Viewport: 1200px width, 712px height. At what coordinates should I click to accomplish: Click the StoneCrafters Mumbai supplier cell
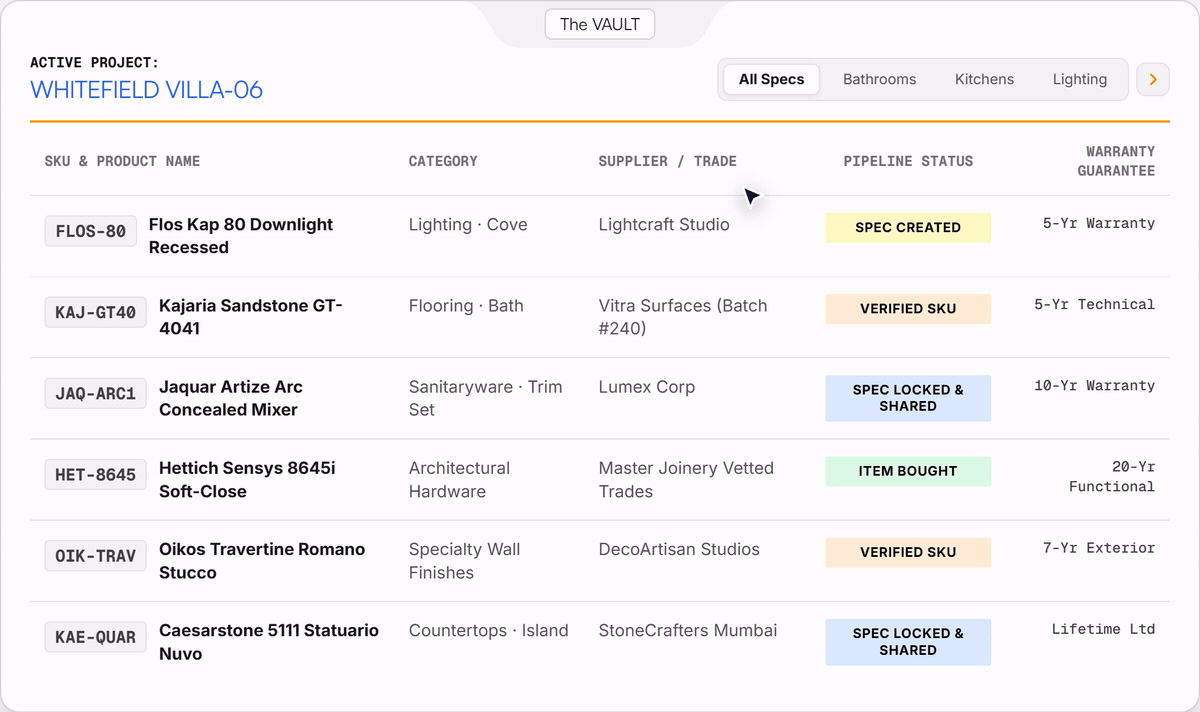[x=688, y=630]
